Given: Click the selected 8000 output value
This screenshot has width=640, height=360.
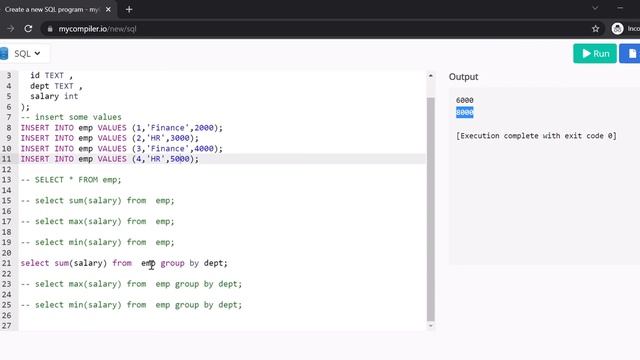Looking at the screenshot, I should [464, 112].
